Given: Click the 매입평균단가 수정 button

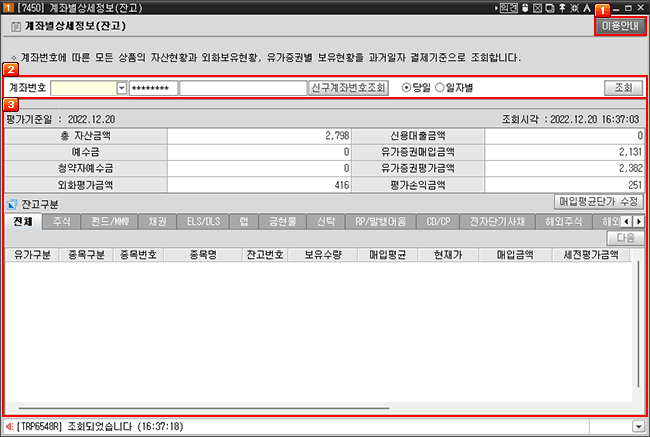Looking at the screenshot, I should tap(598, 201).
